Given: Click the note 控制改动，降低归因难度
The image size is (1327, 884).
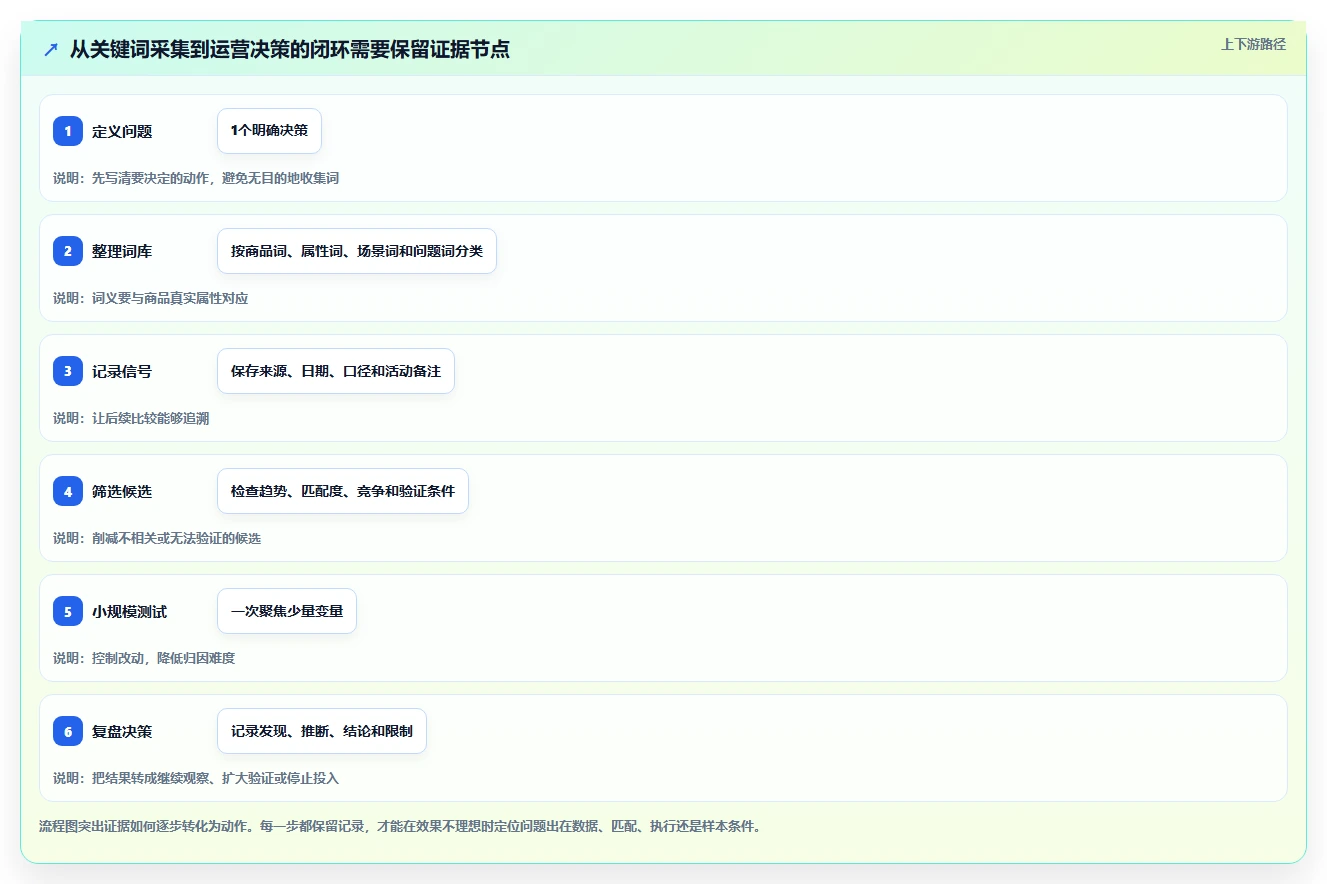Looking at the screenshot, I should point(144,658).
